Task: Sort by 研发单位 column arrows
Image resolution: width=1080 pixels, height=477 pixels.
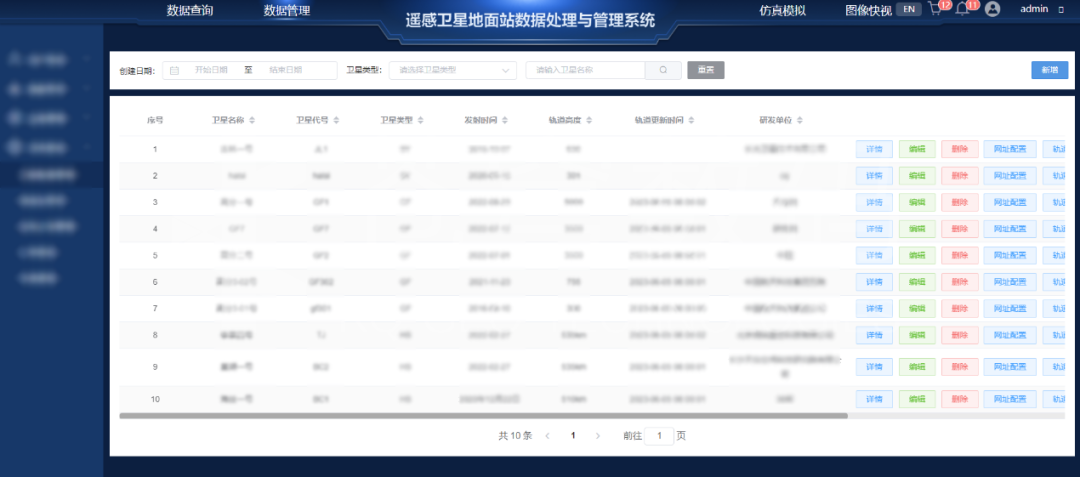Action: point(799,120)
